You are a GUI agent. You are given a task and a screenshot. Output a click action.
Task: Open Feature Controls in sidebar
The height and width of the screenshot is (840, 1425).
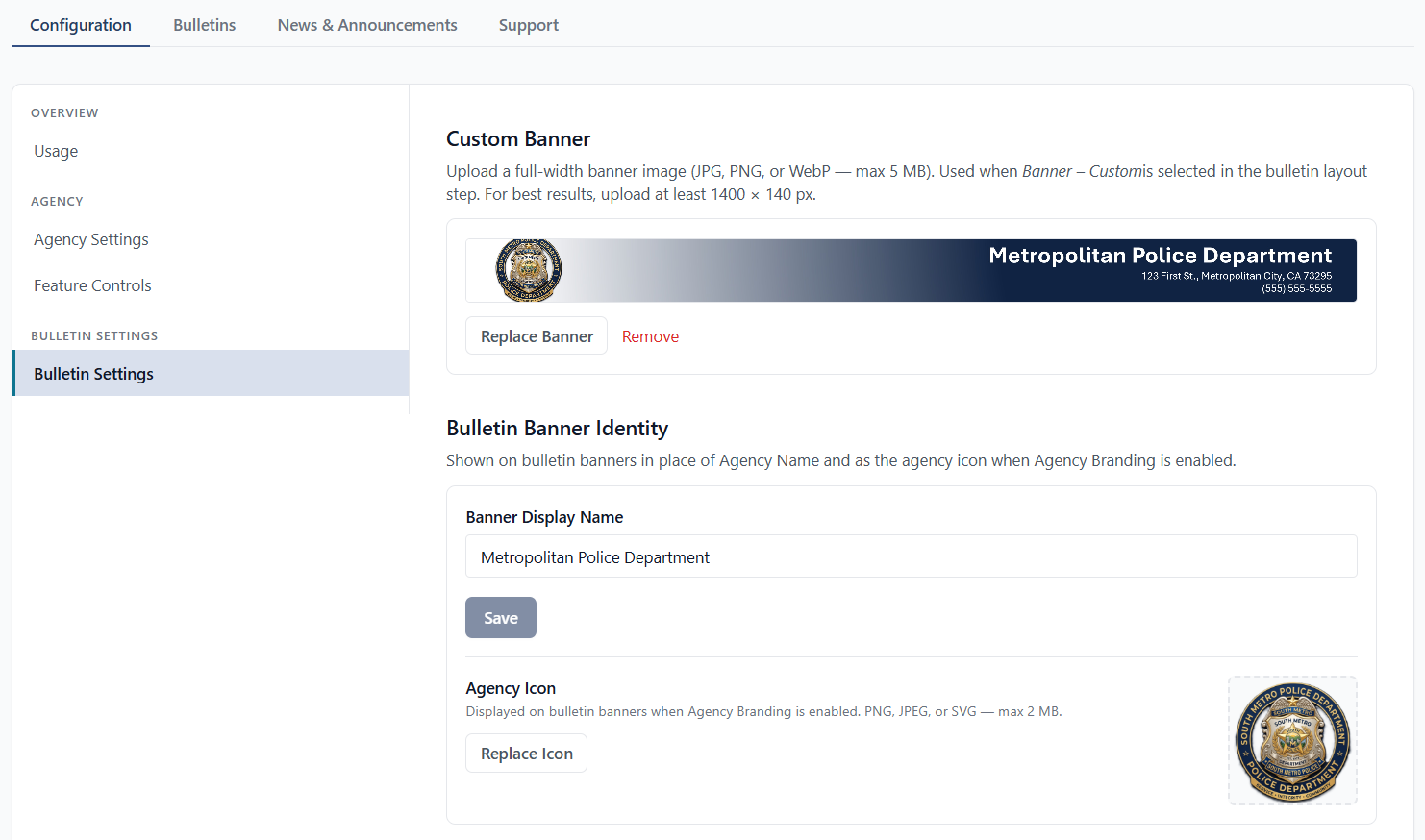point(92,285)
